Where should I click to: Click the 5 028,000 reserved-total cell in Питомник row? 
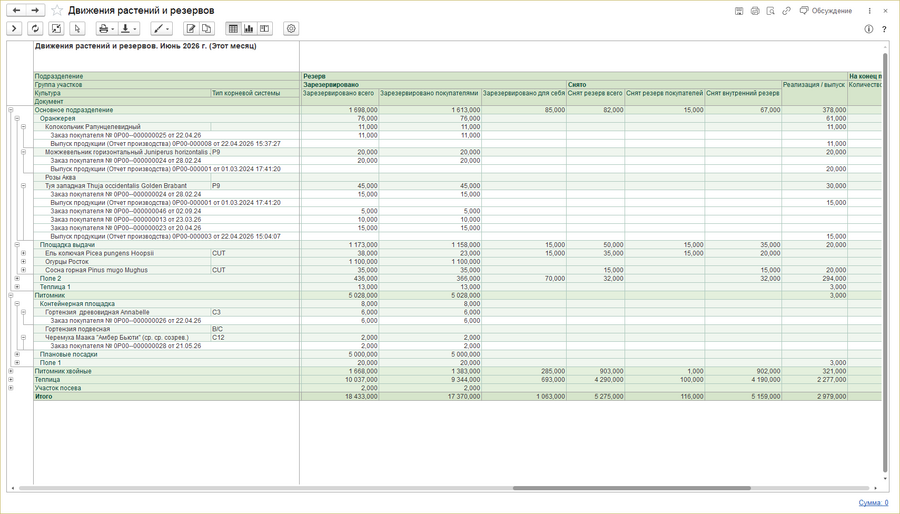tap(340, 295)
